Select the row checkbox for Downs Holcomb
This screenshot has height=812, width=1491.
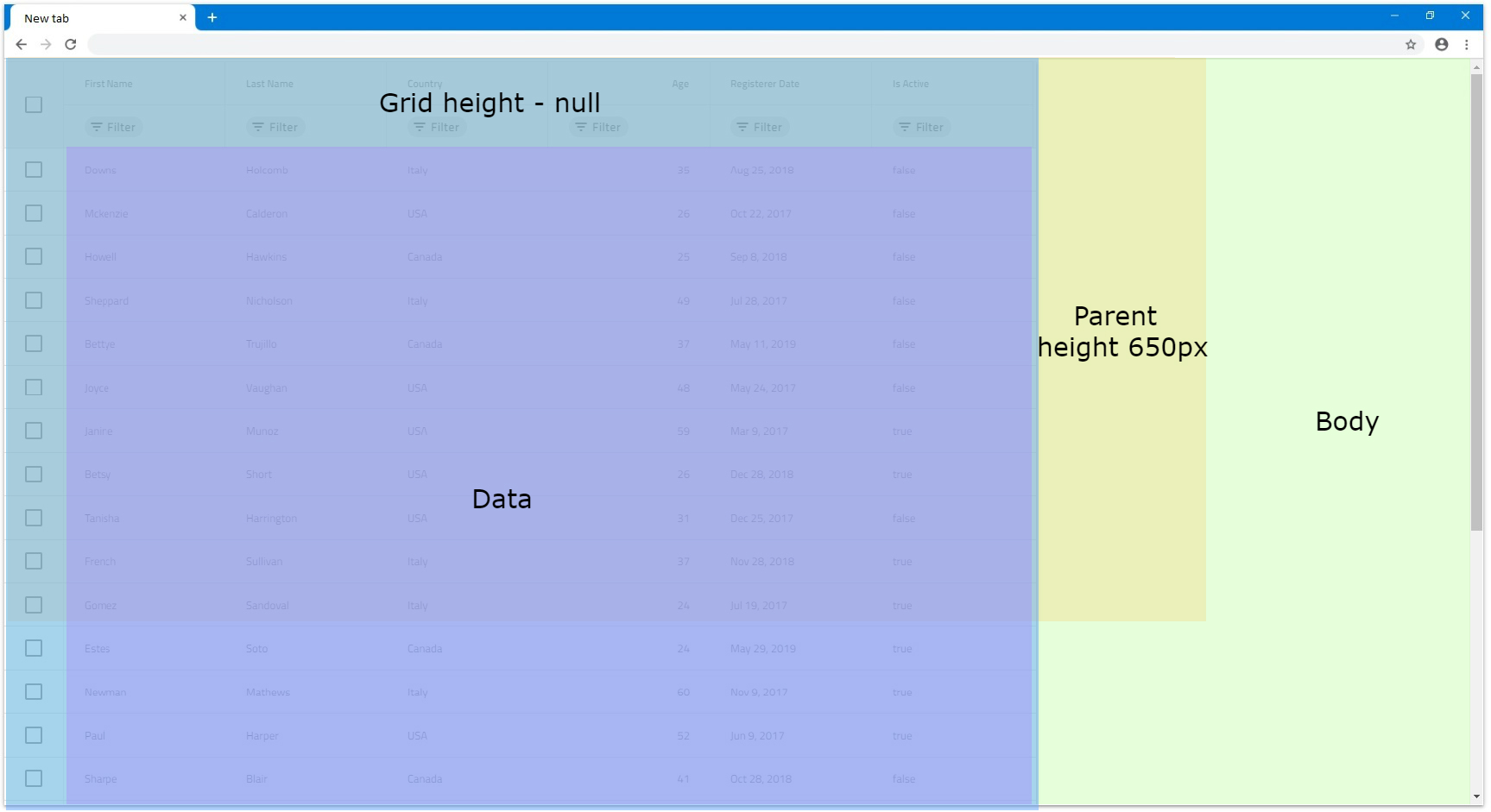(34, 170)
